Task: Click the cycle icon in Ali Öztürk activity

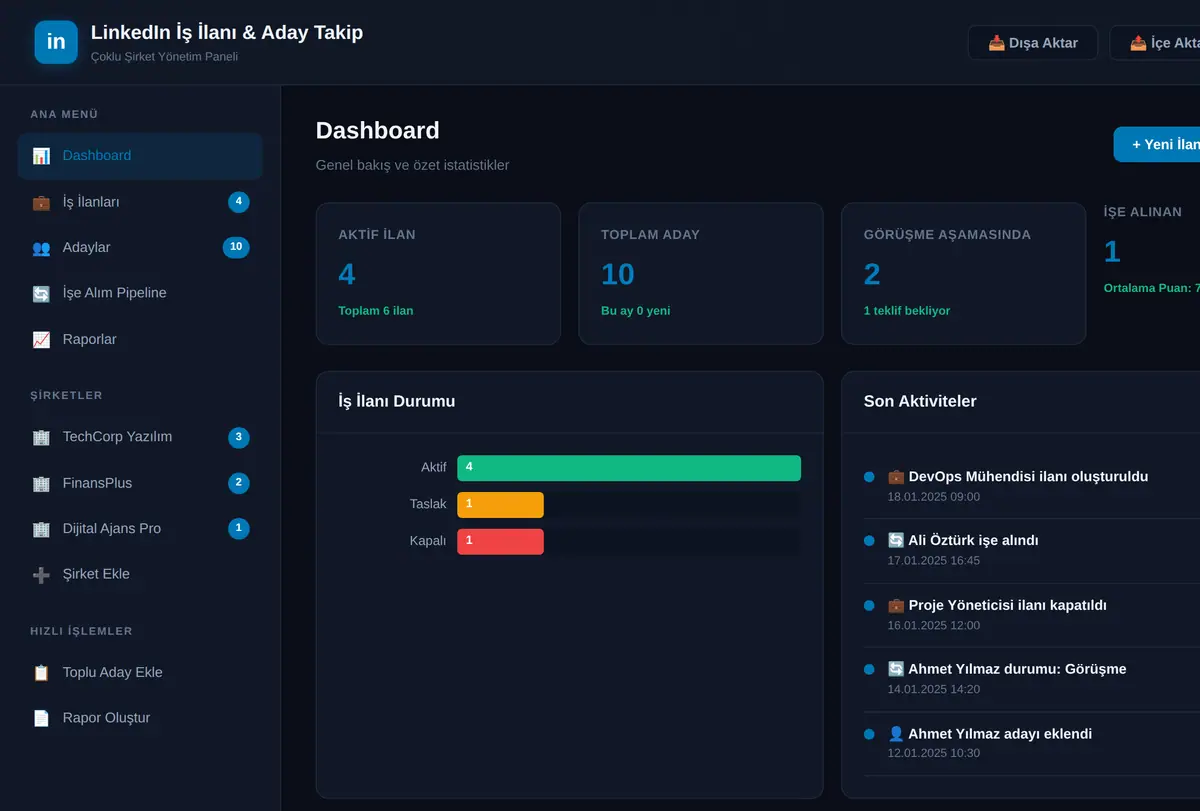Action: [x=896, y=541]
